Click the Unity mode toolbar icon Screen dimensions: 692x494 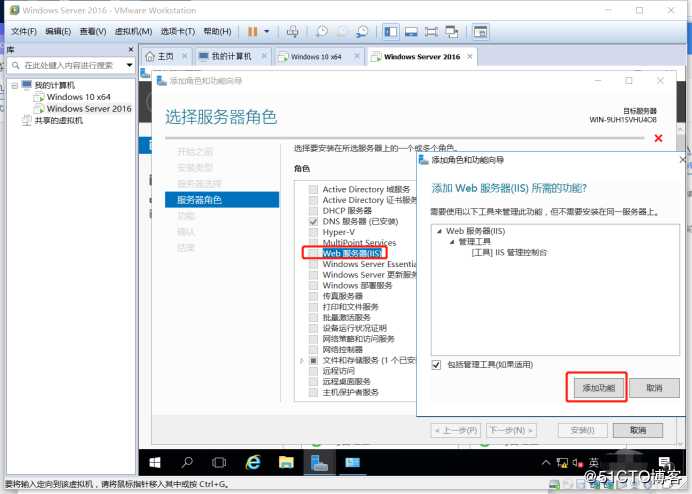tap(451, 32)
